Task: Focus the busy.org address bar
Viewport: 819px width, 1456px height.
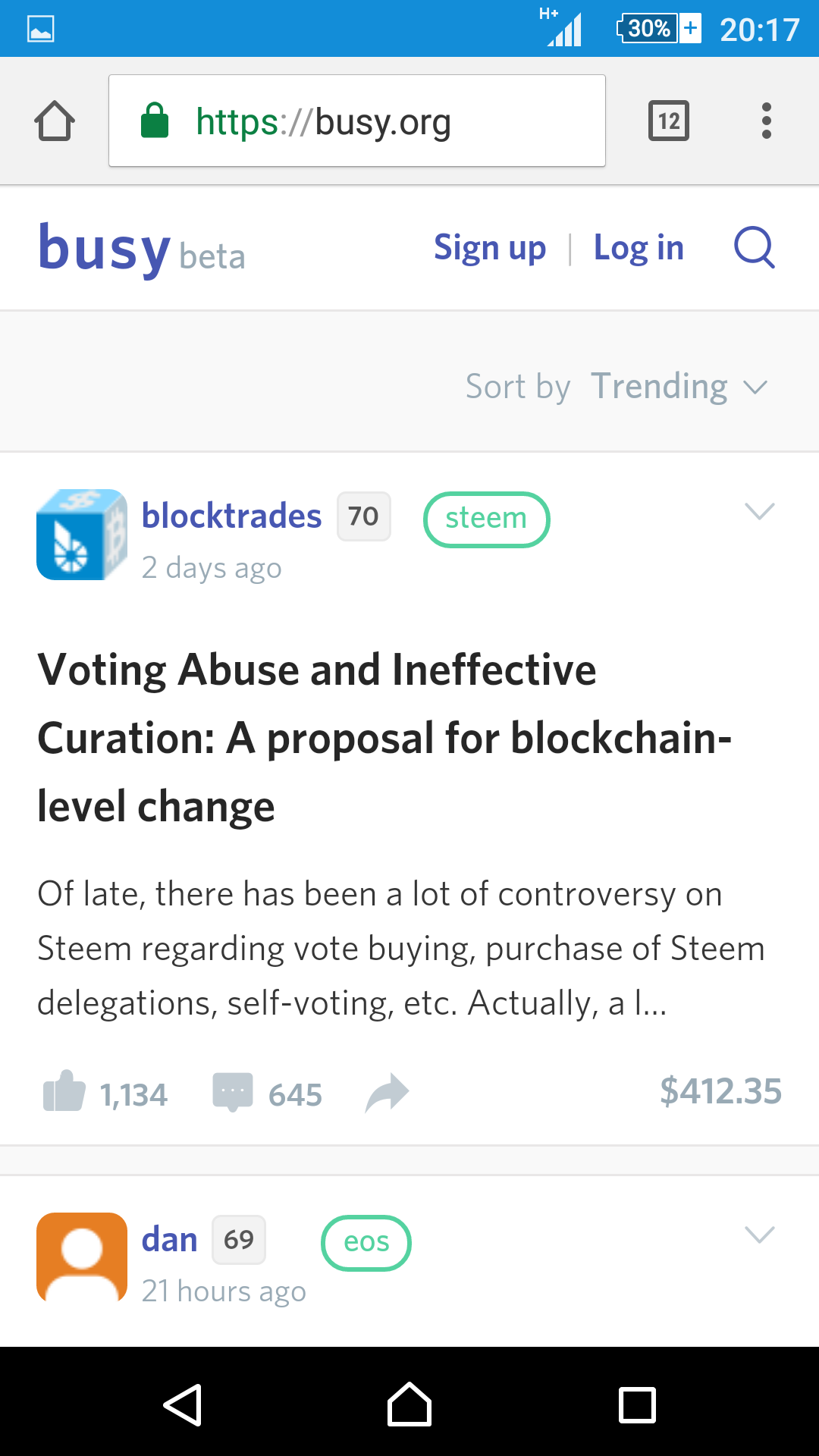Action: click(x=356, y=121)
